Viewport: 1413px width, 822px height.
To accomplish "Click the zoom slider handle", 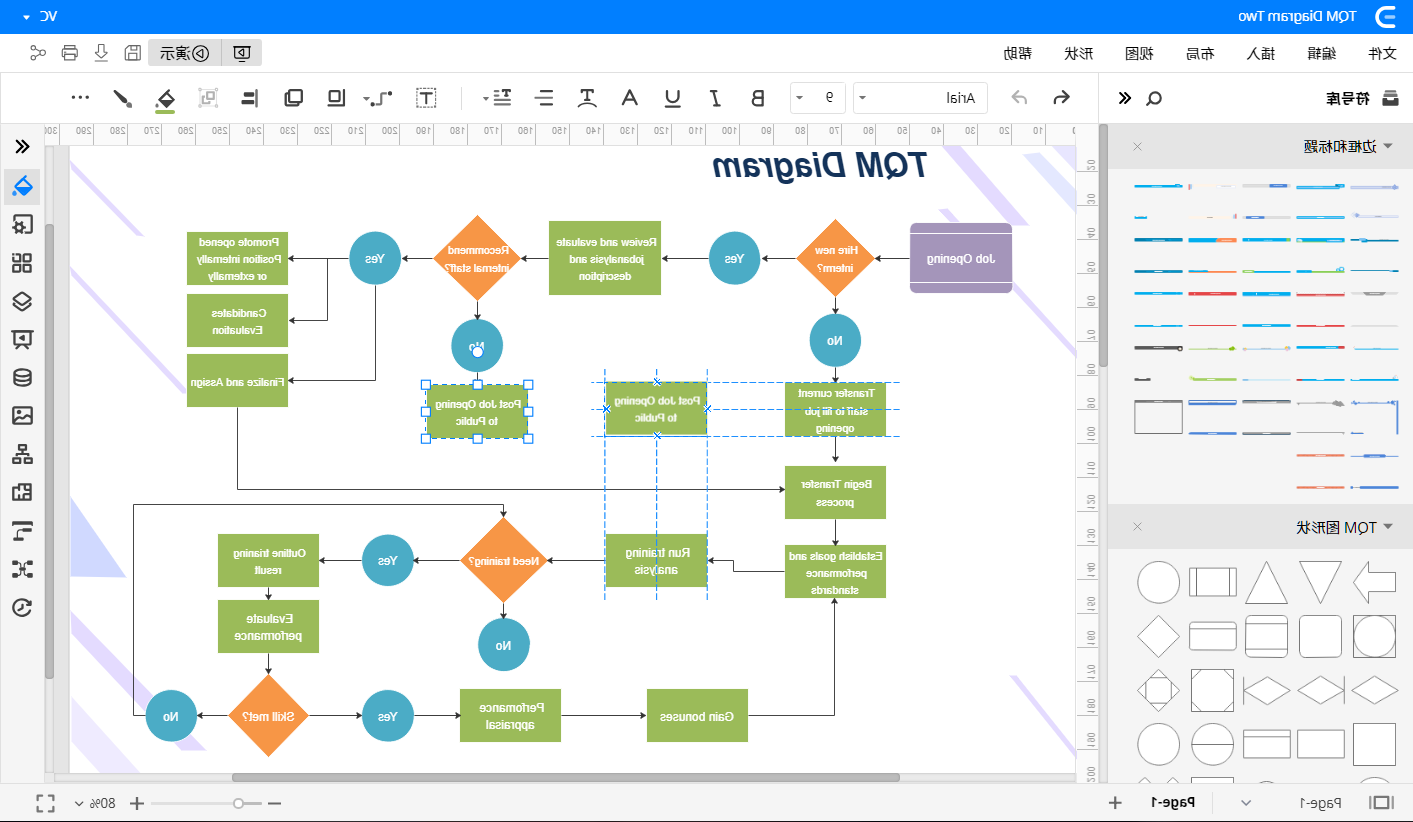I will click(238, 803).
